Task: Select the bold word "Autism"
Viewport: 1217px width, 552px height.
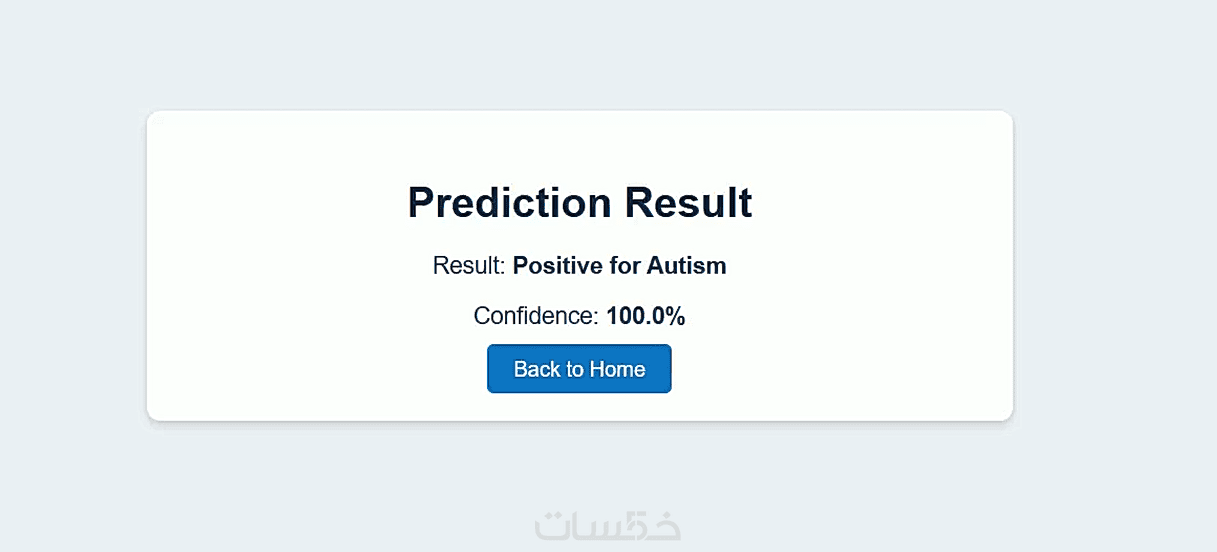Action: pos(686,266)
